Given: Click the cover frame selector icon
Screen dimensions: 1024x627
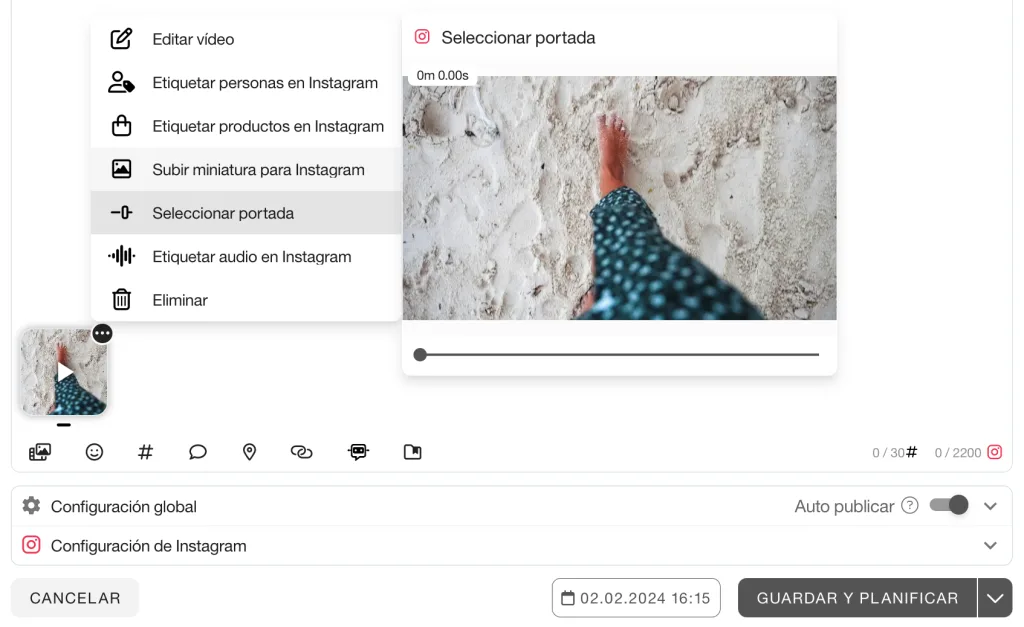Looking at the screenshot, I should click(121, 213).
